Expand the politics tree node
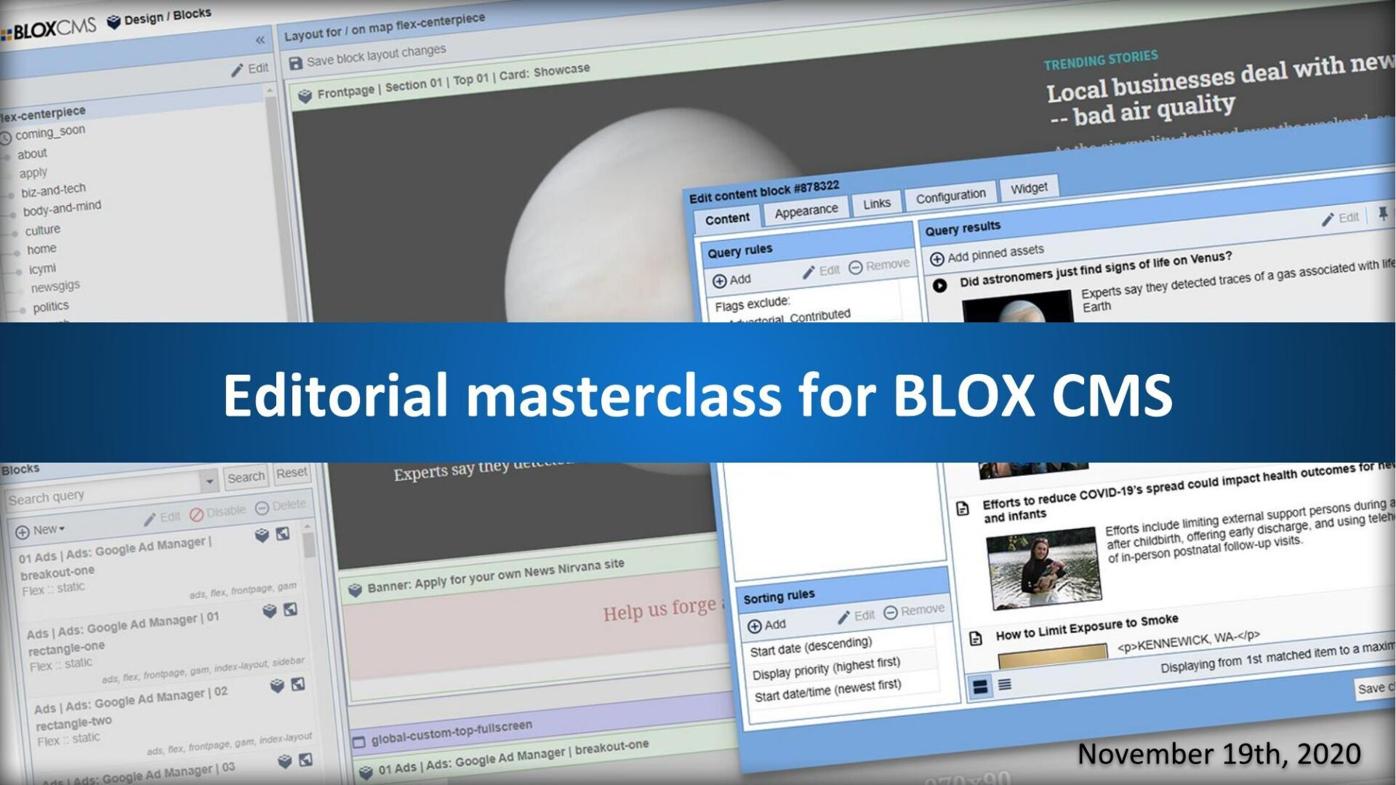This screenshot has width=1396, height=785. click(22, 310)
